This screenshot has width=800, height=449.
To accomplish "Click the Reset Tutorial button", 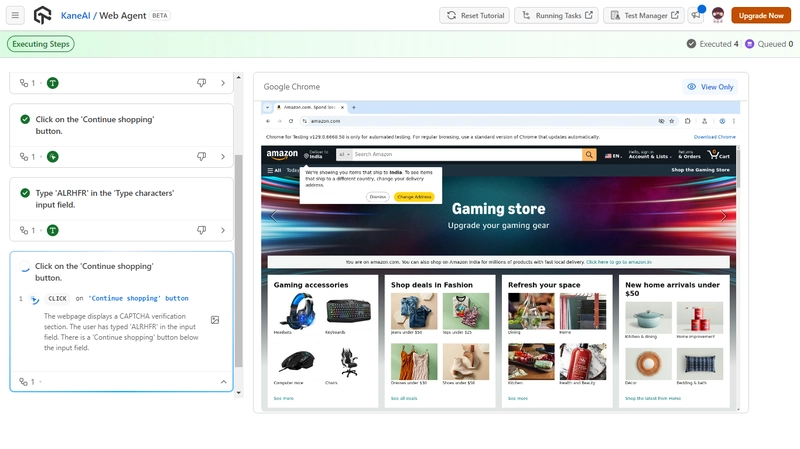I will pyautogui.click(x=476, y=15).
